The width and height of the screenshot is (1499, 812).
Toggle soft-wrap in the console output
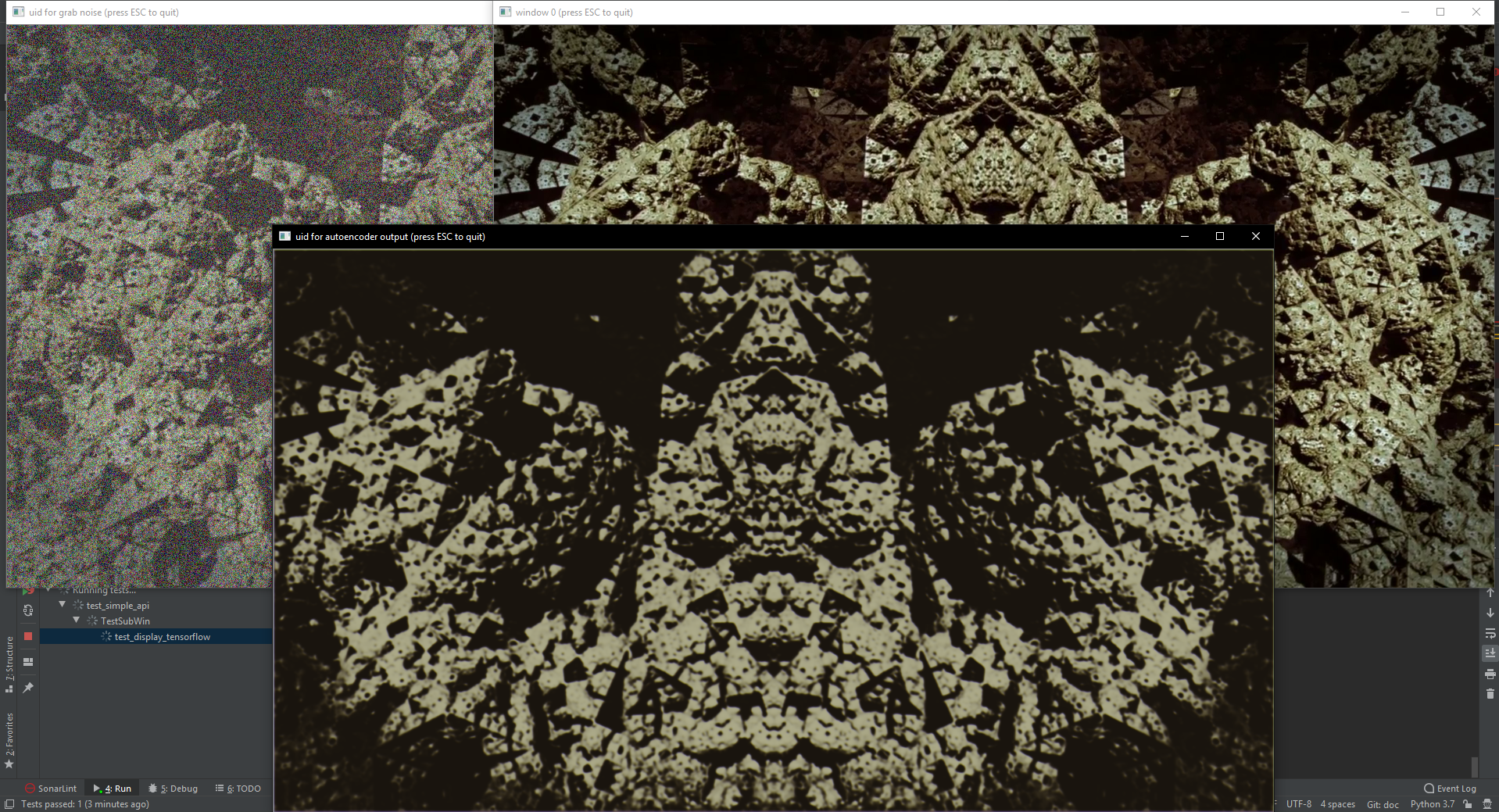[x=1490, y=633]
